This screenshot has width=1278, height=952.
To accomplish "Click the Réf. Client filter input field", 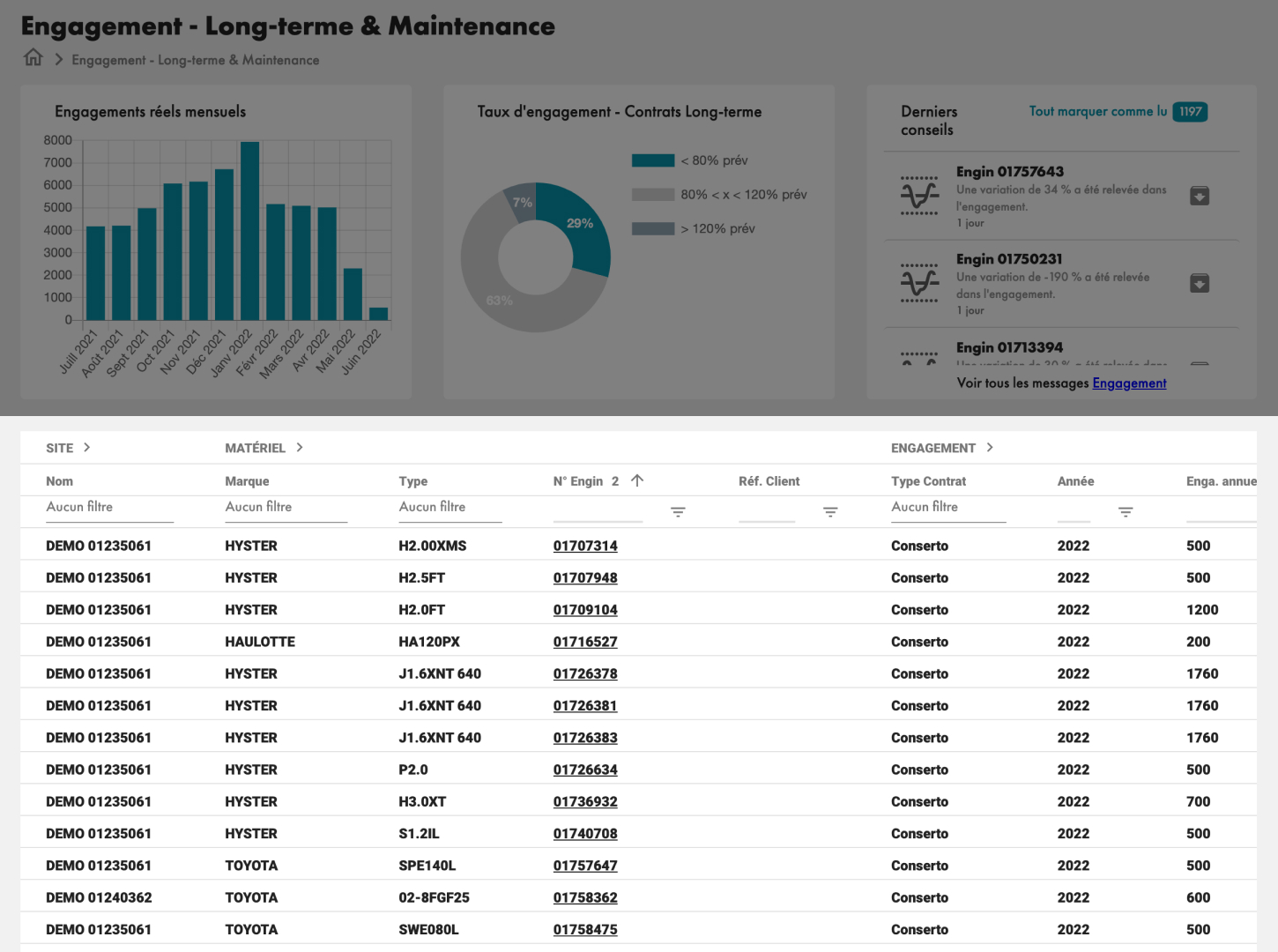I will click(x=767, y=510).
